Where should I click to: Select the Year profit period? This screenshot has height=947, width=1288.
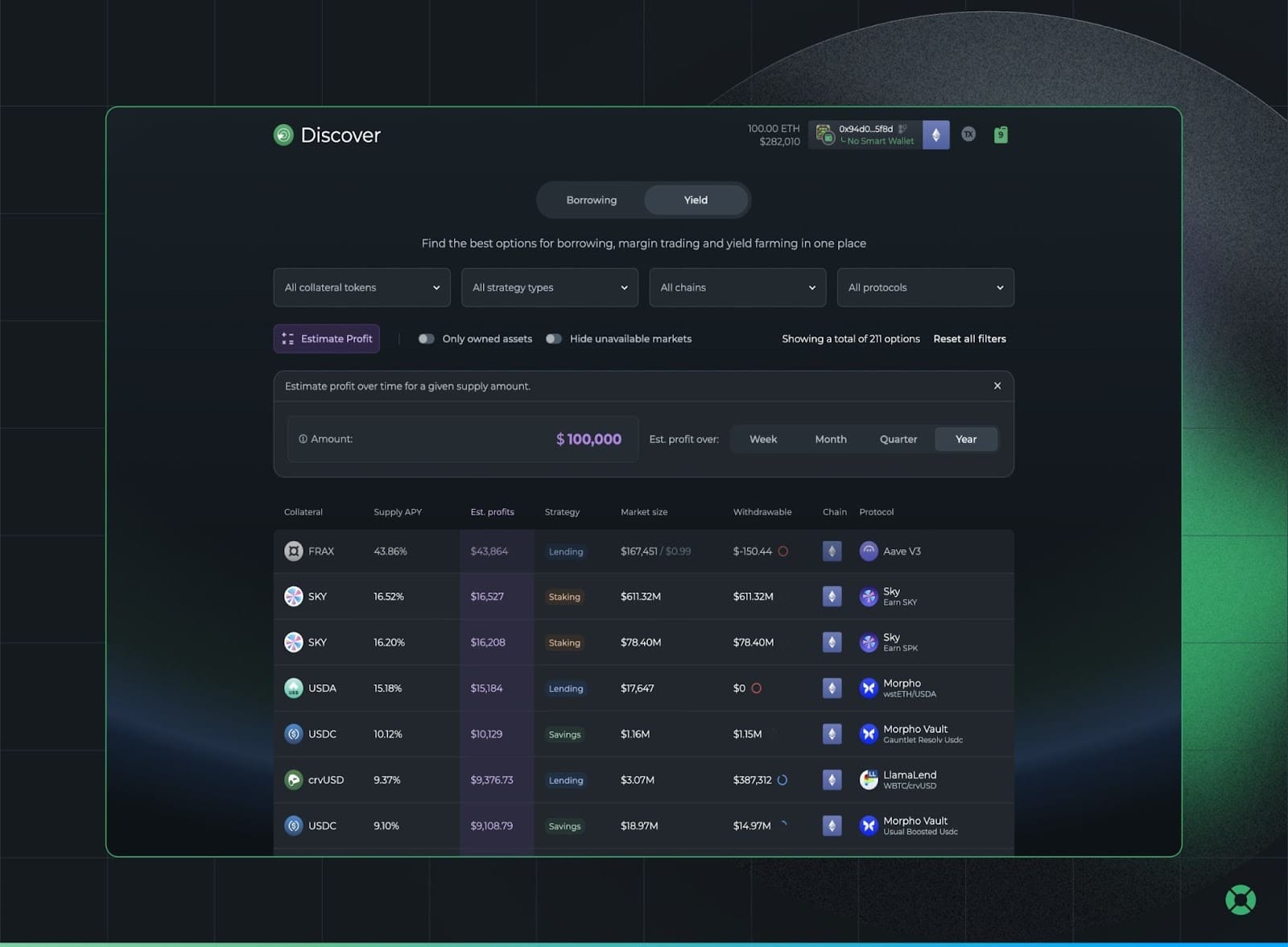pyautogui.click(x=965, y=439)
